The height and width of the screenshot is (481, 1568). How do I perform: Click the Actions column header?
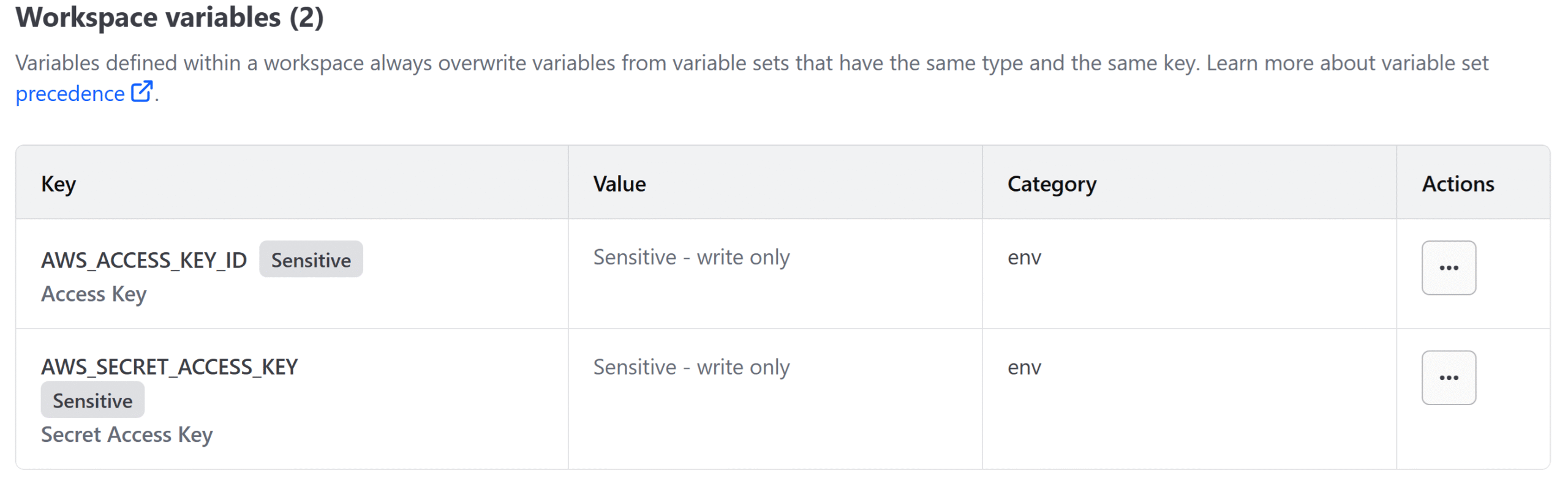click(x=1458, y=184)
